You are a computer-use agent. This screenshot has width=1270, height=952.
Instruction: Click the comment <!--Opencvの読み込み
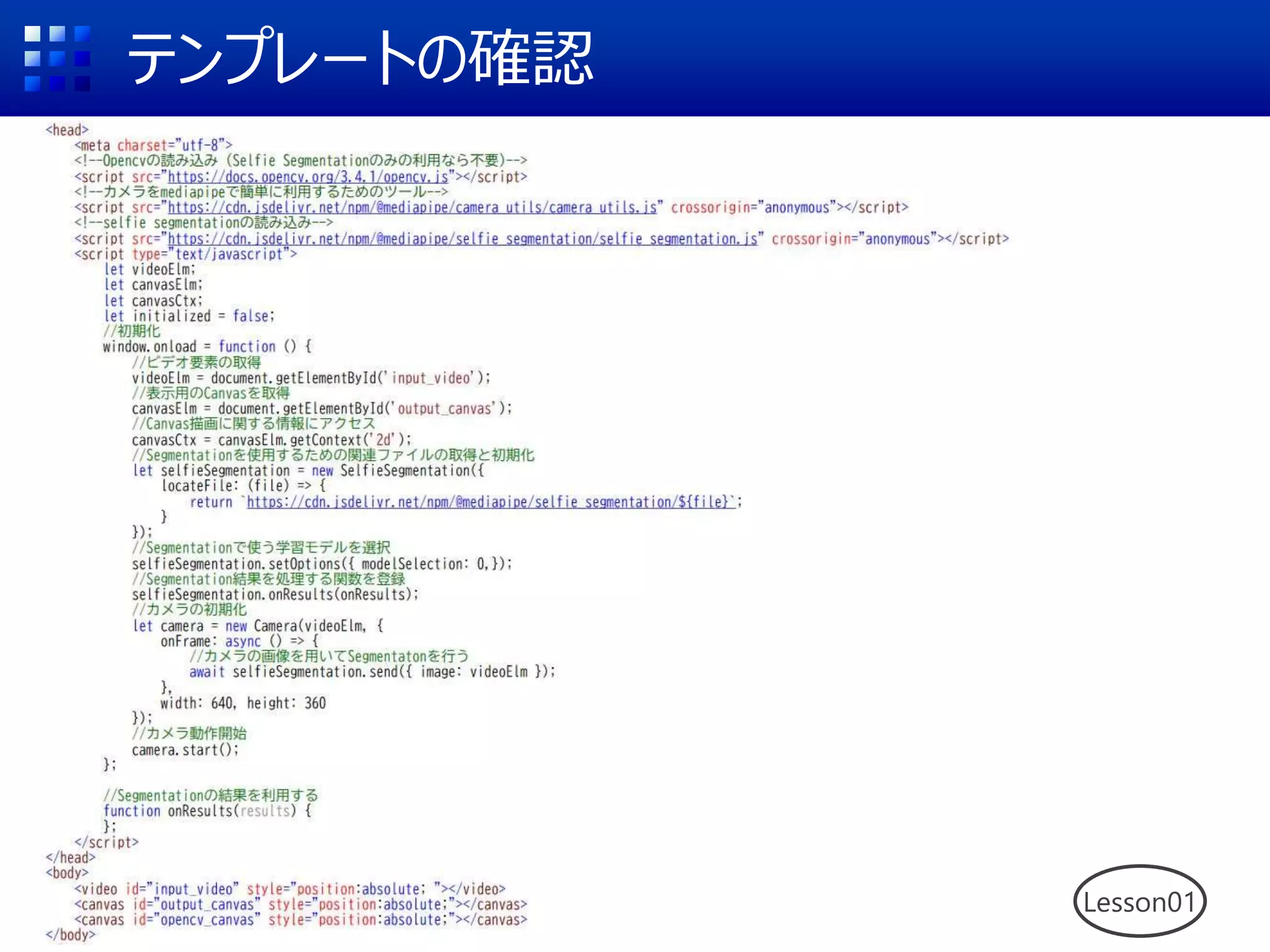pos(301,161)
